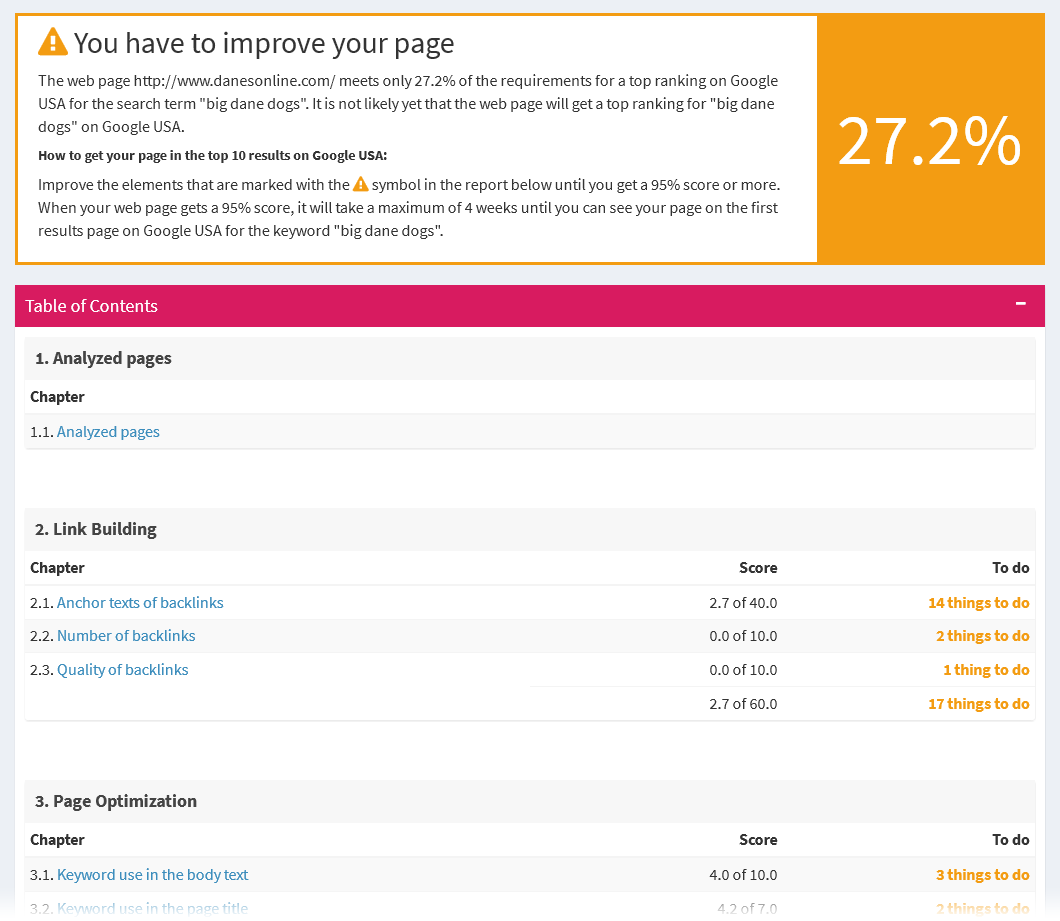Collapse the Table of Contents panel

1020,303
